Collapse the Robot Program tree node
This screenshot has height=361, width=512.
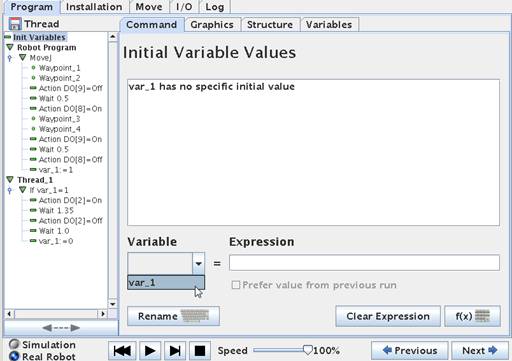[10, 47]
